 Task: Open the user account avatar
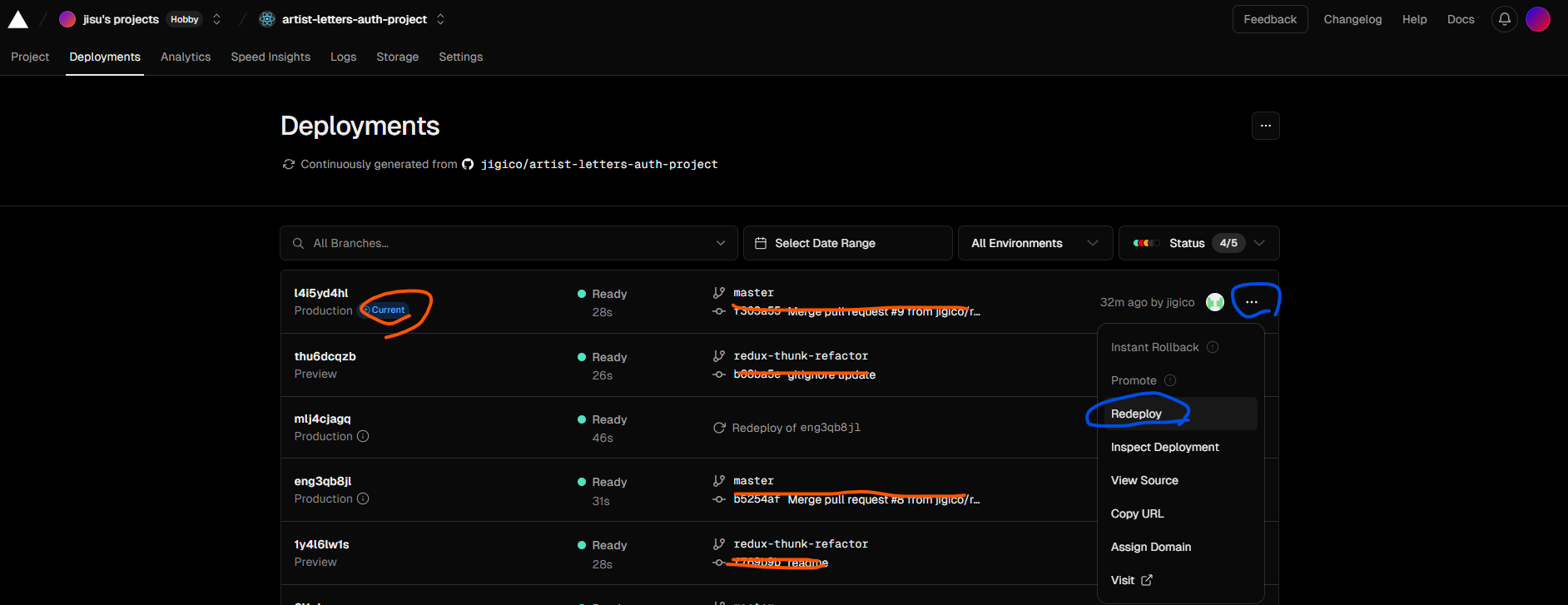1538,19
